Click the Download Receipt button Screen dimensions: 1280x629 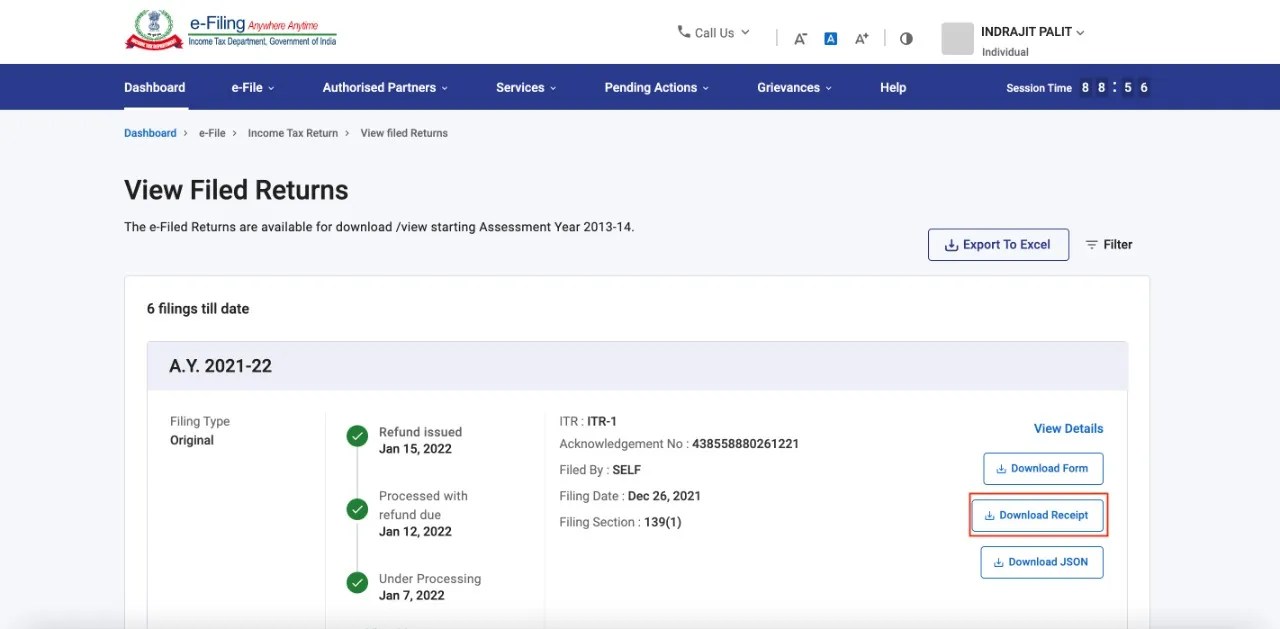point(1037,515)
